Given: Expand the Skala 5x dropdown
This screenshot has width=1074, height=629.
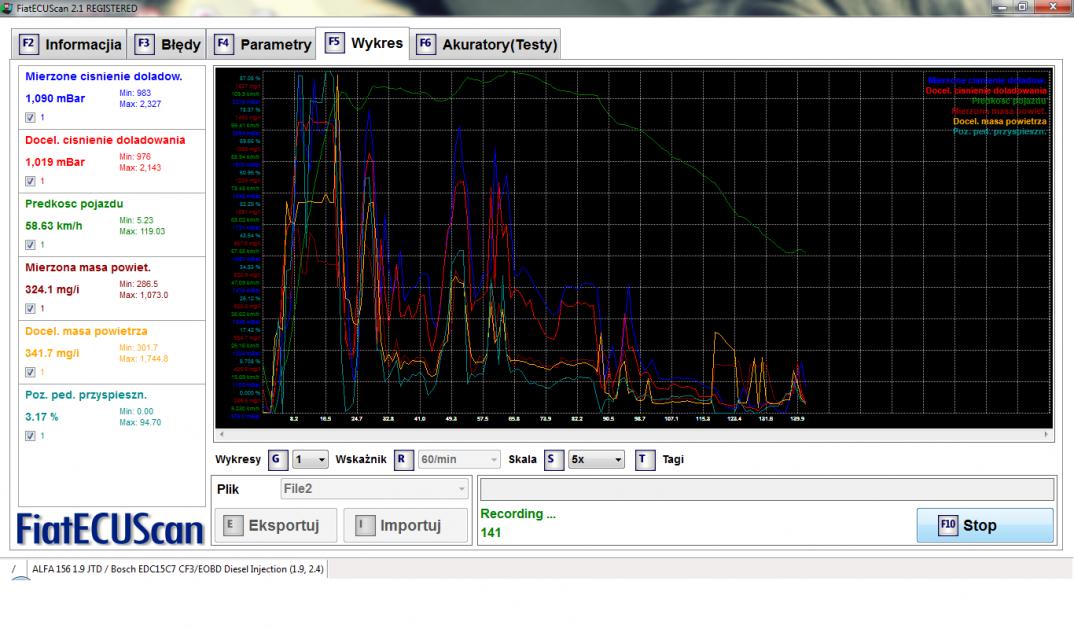Looking at the screenshot, I should click(x=596, y=460).
